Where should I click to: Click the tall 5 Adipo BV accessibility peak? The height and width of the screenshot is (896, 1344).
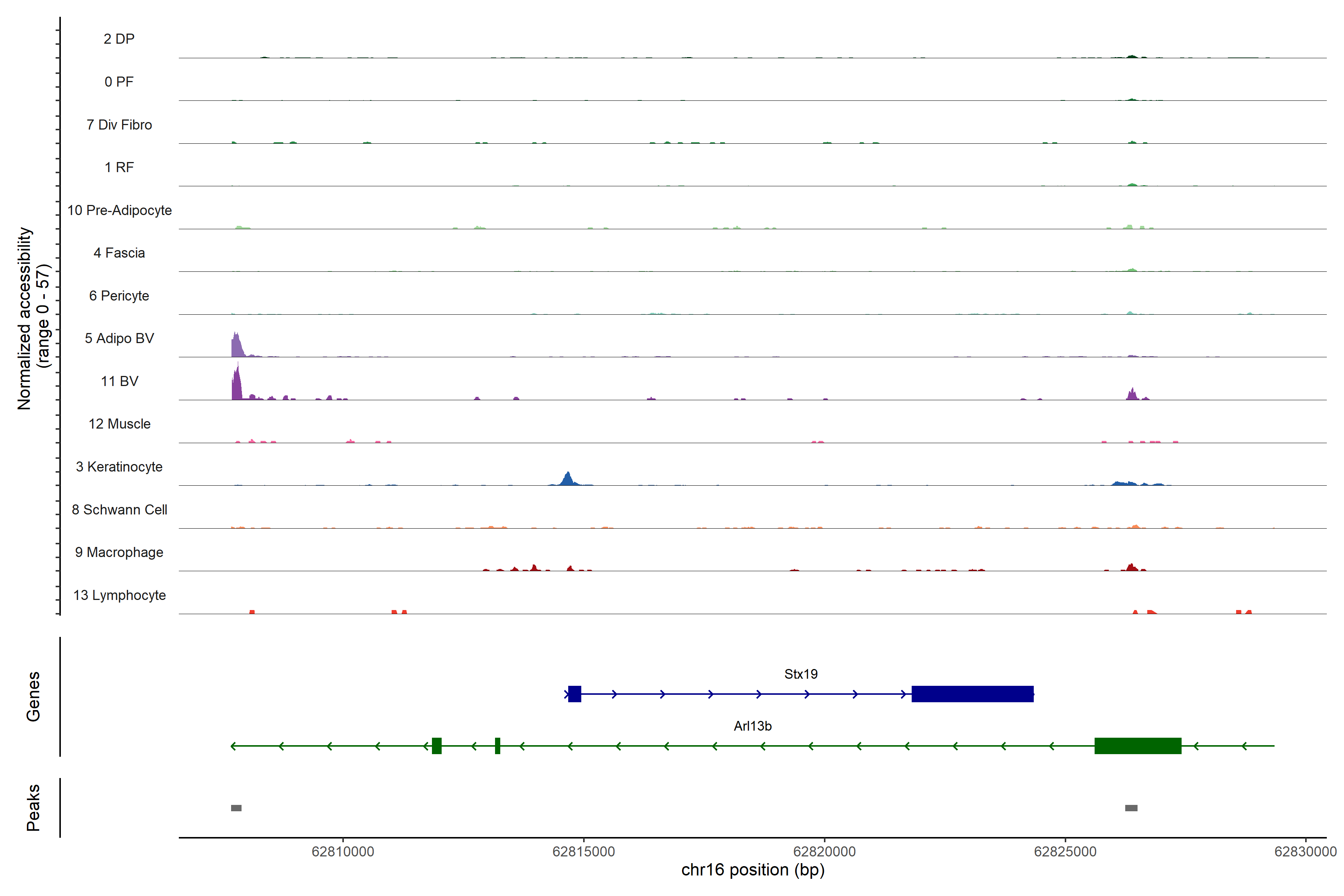pos(237,346)
